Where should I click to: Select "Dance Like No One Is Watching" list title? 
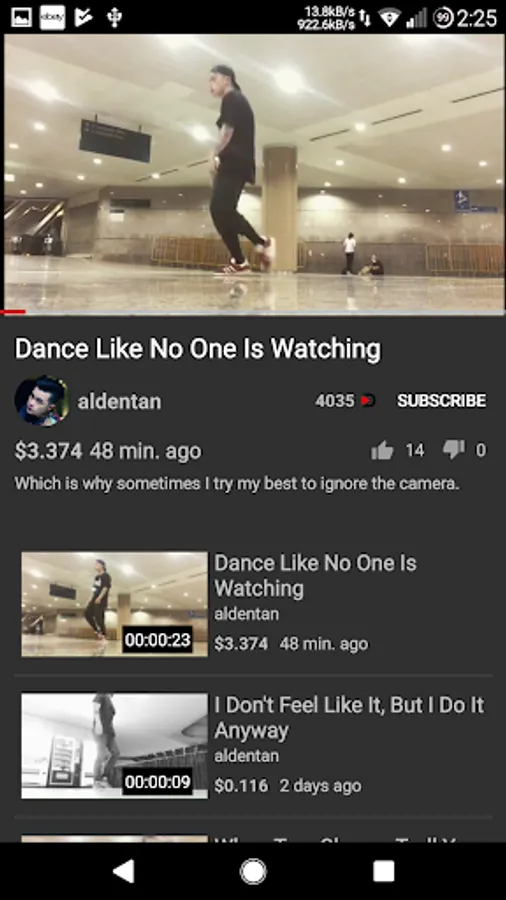(316, 576)
